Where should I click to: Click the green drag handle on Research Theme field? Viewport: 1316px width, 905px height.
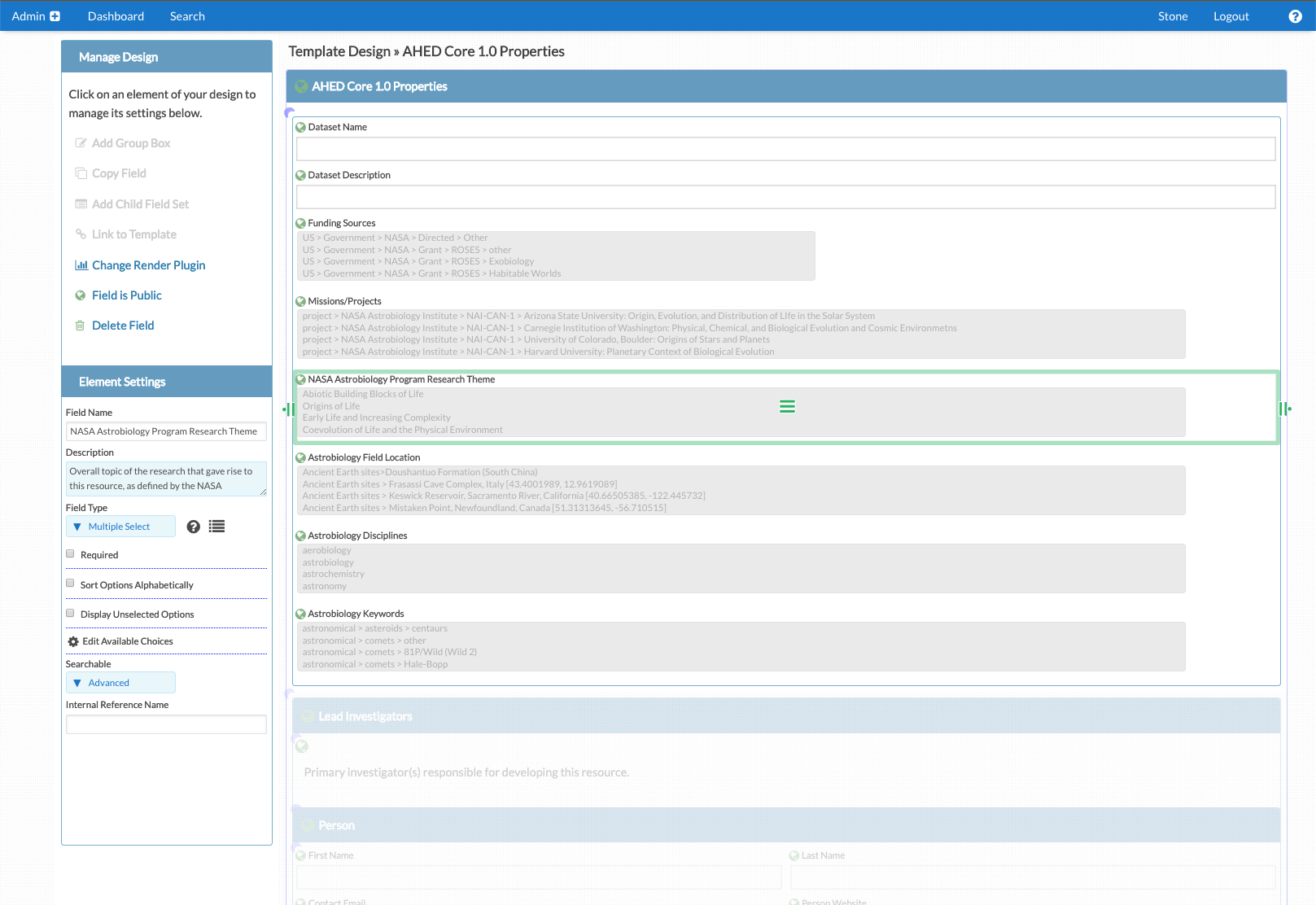[x=787, y=406]
